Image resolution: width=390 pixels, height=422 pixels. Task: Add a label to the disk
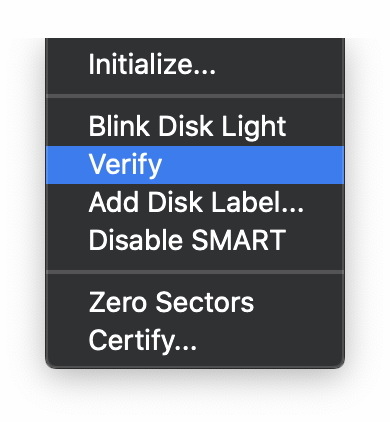click(195, 202)
